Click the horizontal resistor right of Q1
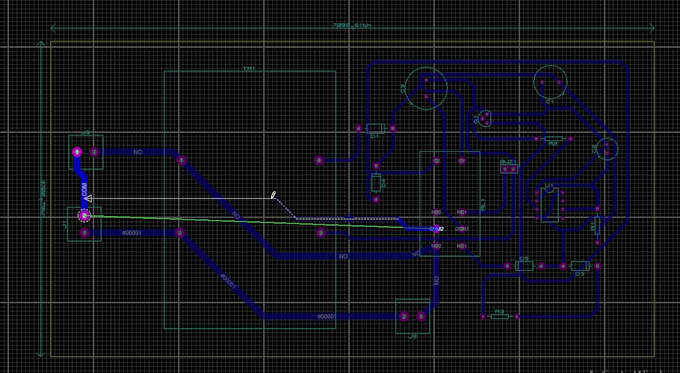Screen dimensions: 680x373 click(553, 139)
